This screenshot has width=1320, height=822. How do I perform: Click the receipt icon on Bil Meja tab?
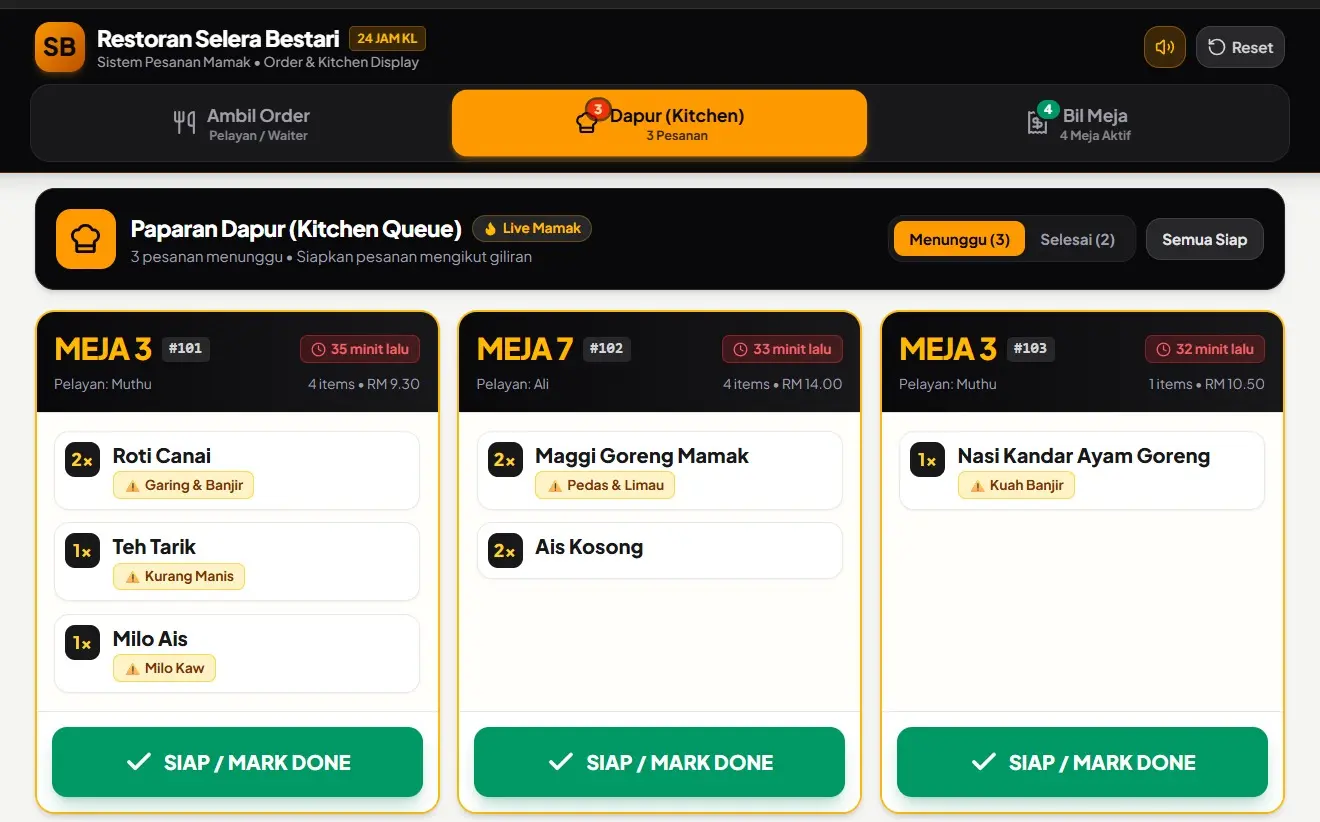[1038, 123]
